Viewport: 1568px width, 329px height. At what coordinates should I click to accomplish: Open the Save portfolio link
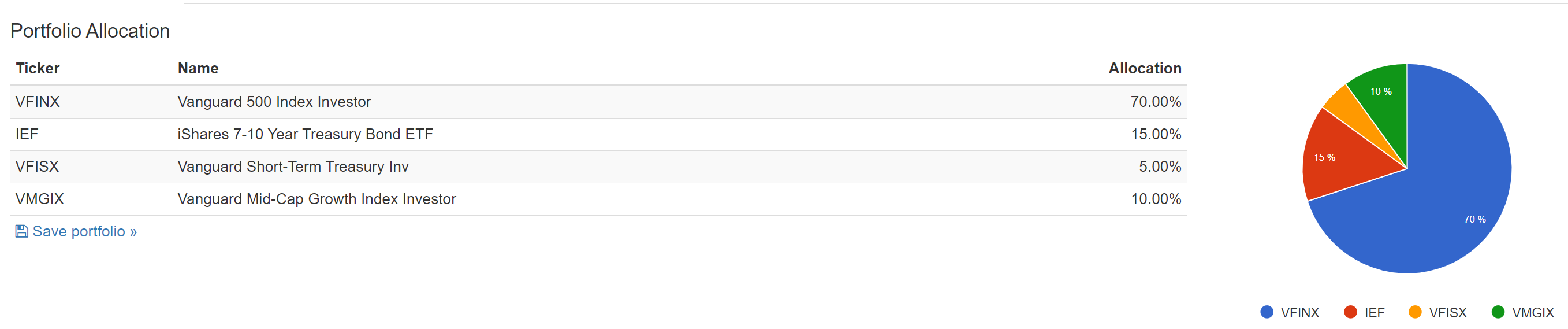(x=85, y=231)
